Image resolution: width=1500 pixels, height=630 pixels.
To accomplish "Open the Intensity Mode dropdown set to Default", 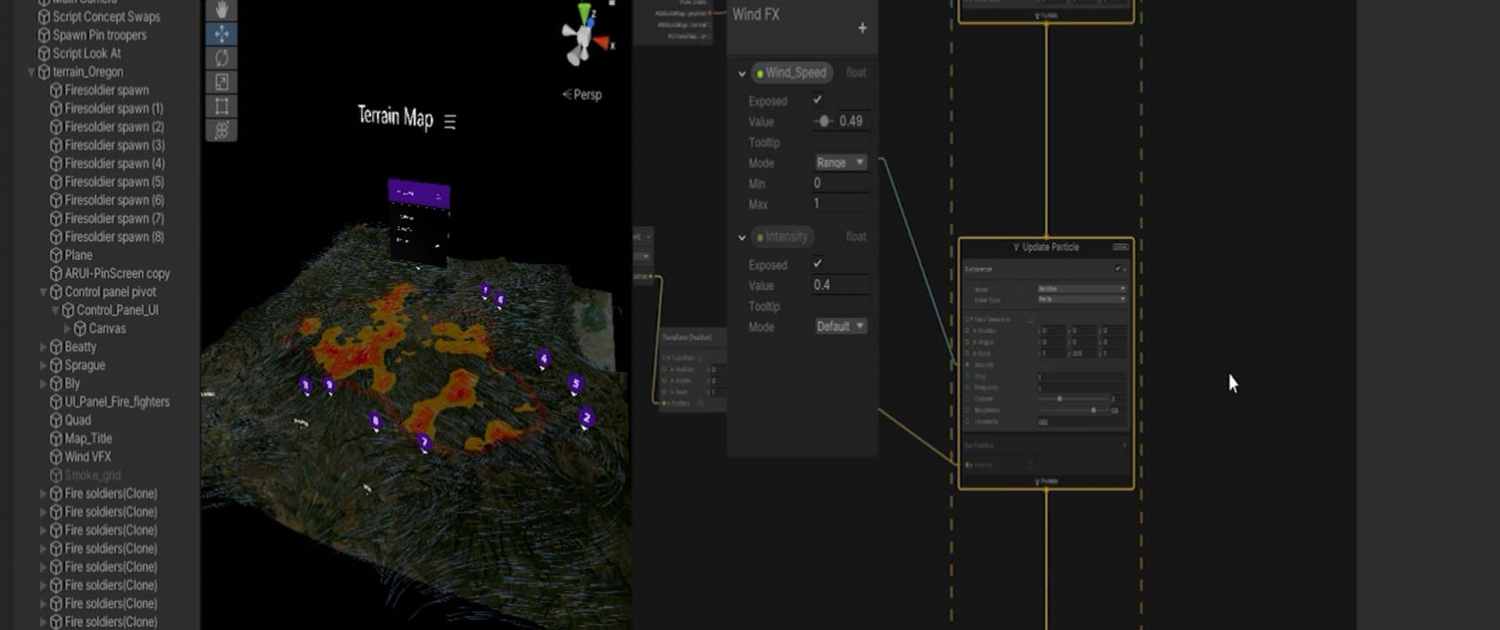I will click(840, 326).
